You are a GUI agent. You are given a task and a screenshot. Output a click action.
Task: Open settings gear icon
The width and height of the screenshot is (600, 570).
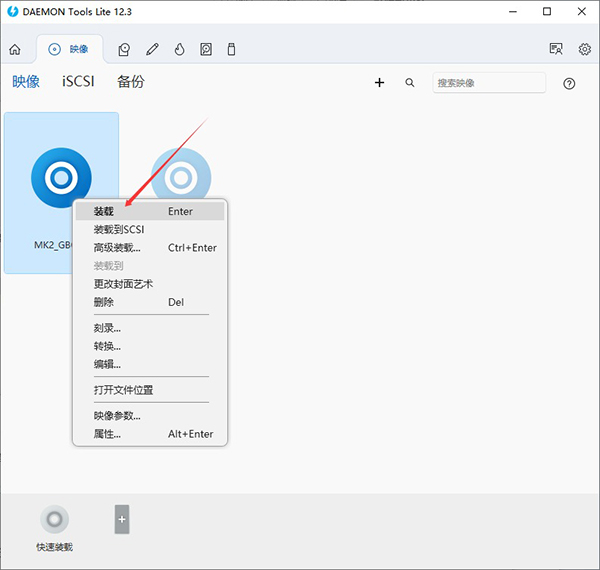(x=584, y=49)
